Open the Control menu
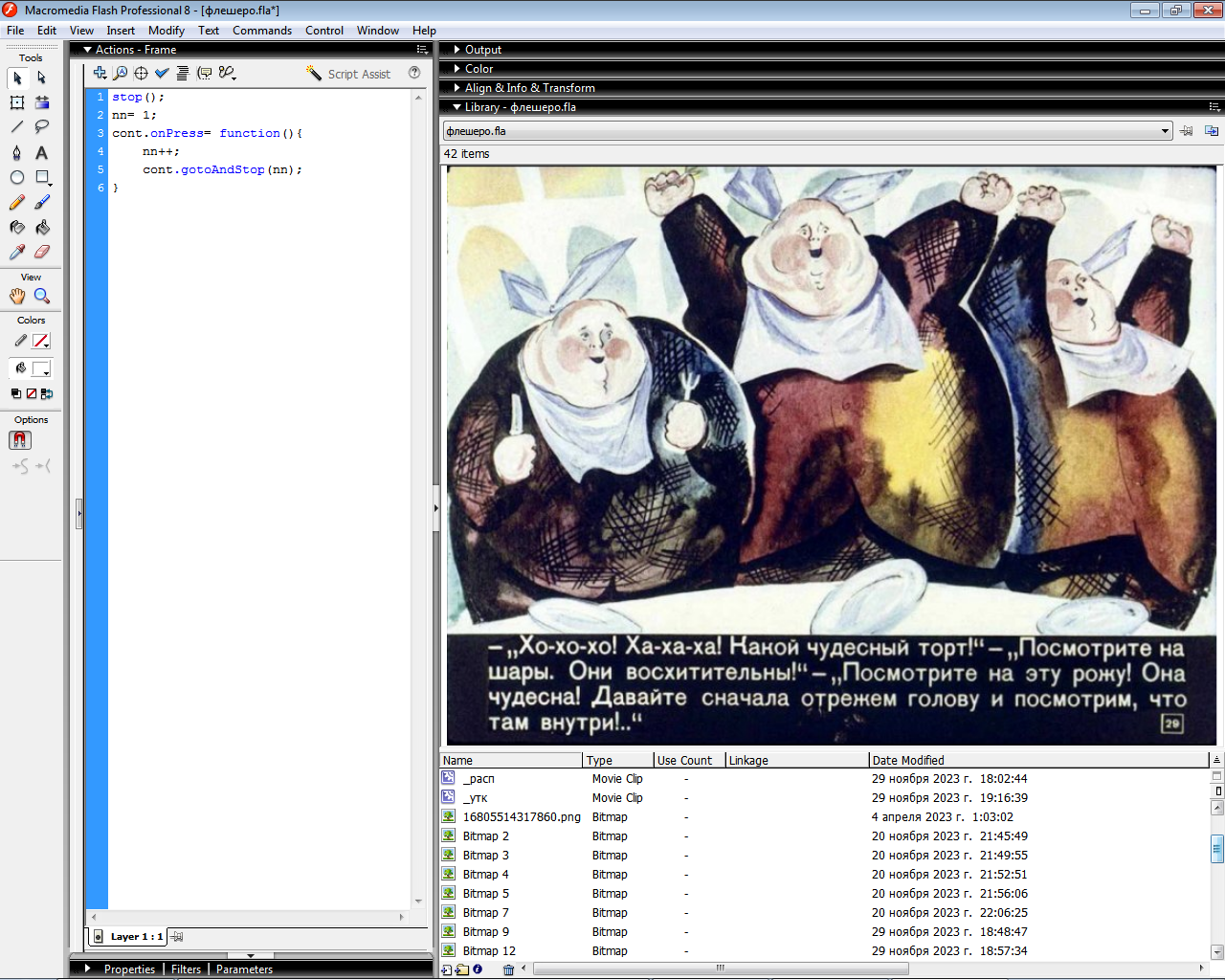This screenshot has width=1225, height=980. (324, 31)
